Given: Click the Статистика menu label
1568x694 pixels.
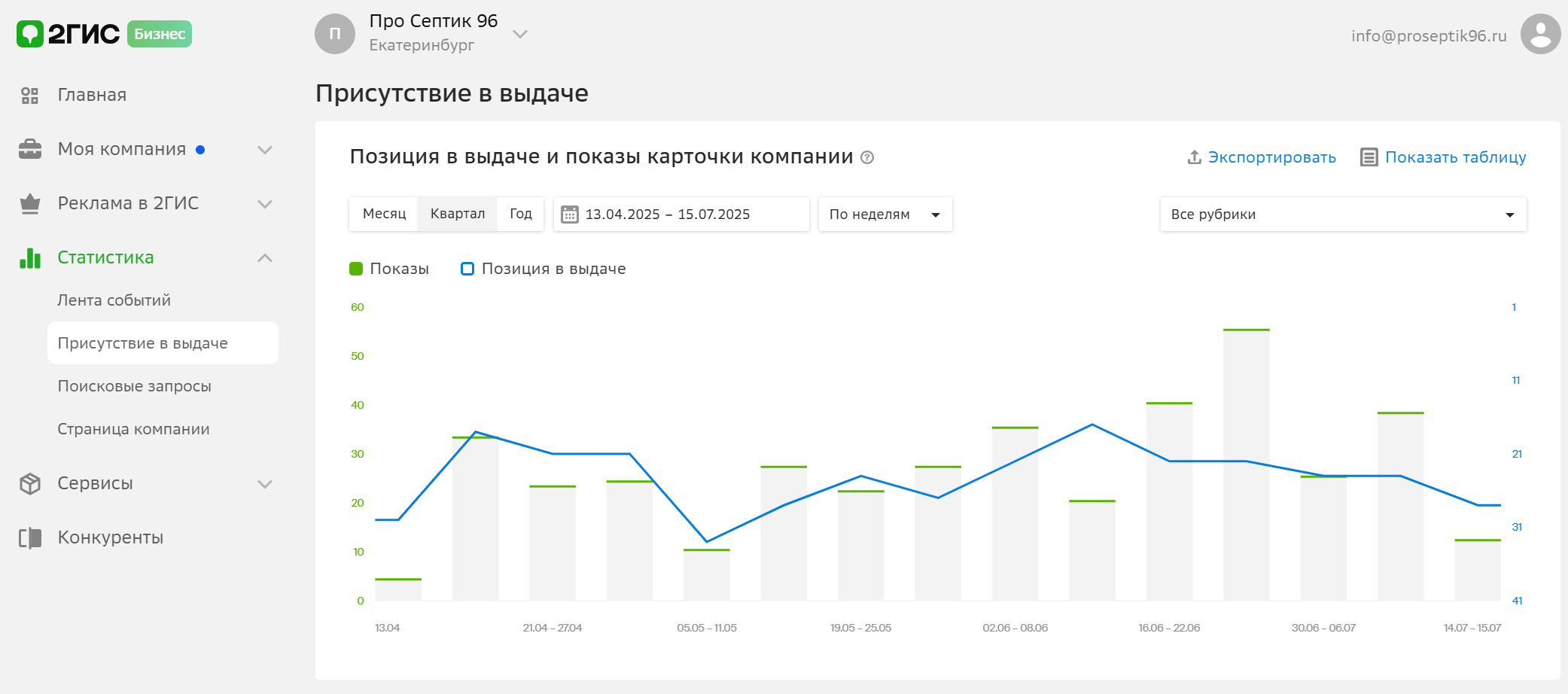Looking at the screenshot, I should 105,257.
